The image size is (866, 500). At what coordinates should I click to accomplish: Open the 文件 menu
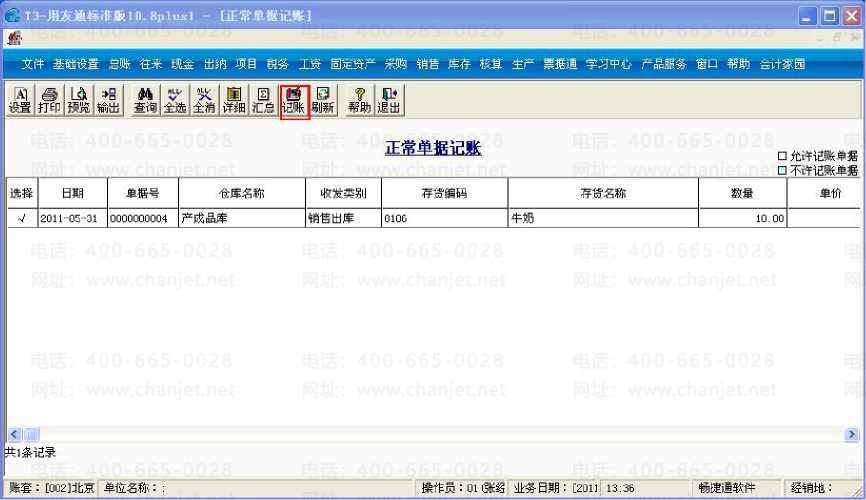[33, 64]
